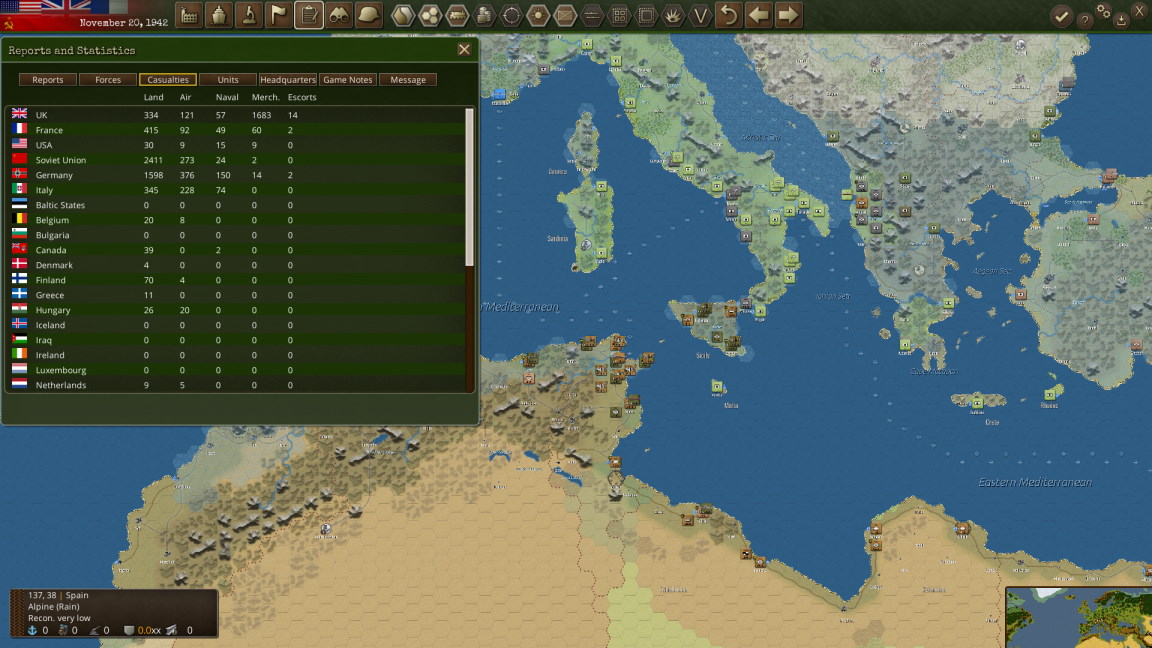
Task: Toggle the front lines overlay icon
Action: point(592,15)
